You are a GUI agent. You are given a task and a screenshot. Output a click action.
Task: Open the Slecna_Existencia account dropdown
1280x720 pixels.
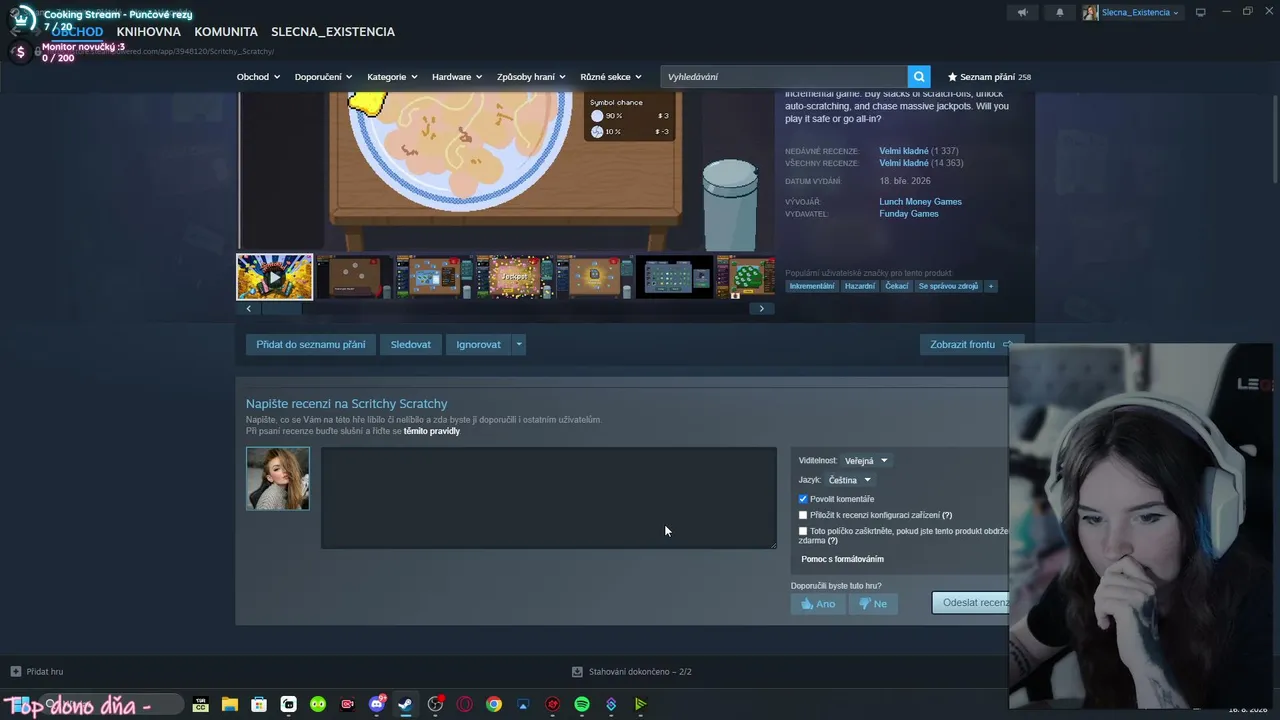(1140, 13)
